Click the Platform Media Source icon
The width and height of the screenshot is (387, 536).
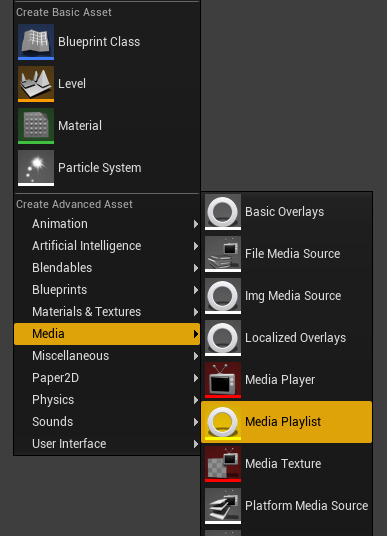click(x=223, y=506)
